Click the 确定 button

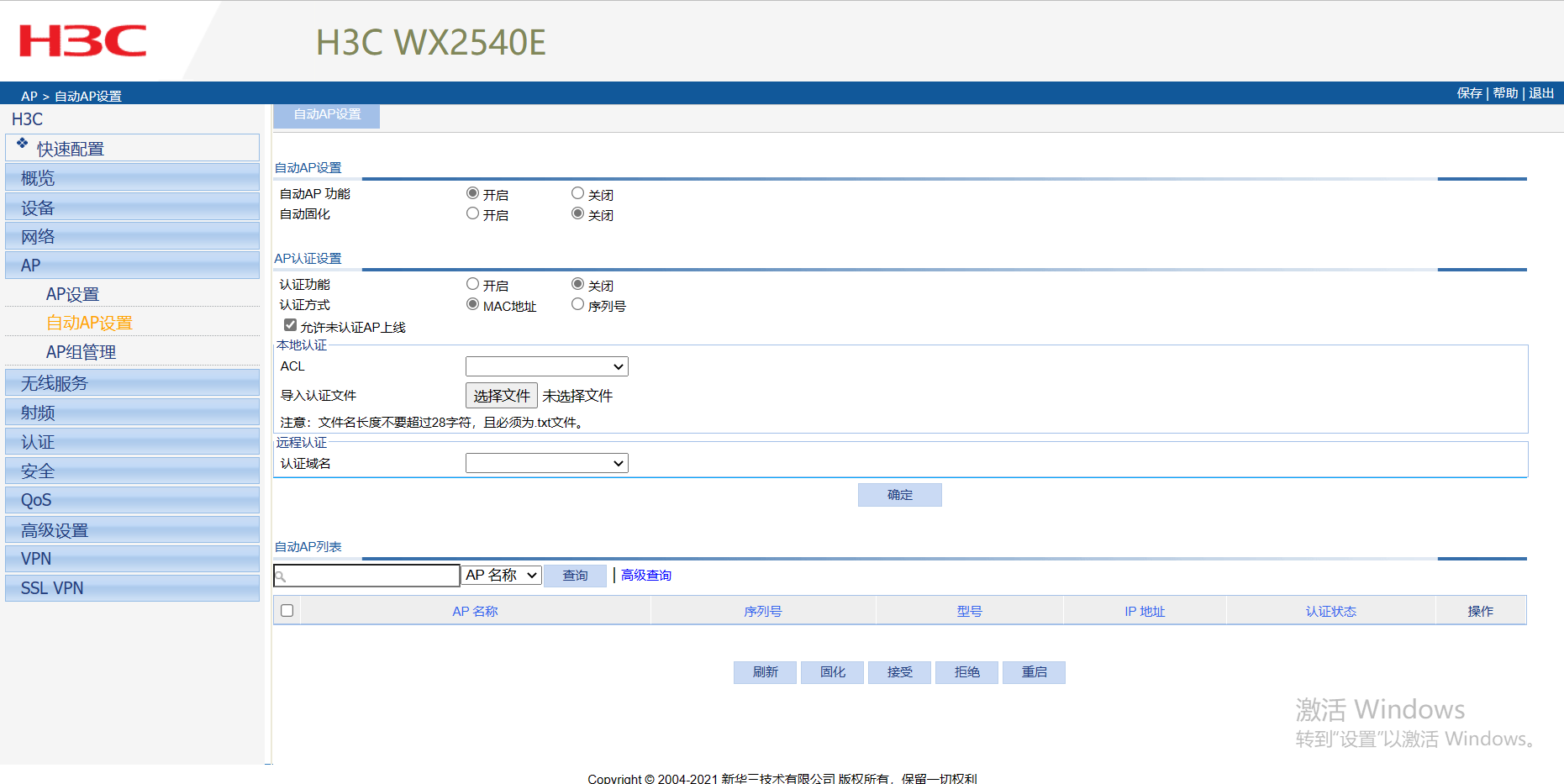pos(900,495)
